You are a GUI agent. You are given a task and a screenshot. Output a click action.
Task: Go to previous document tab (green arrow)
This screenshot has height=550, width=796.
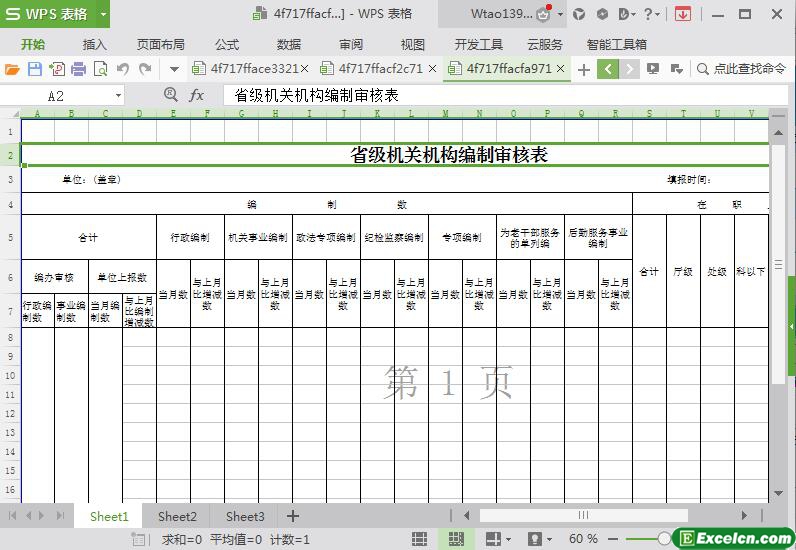point(608,69)
